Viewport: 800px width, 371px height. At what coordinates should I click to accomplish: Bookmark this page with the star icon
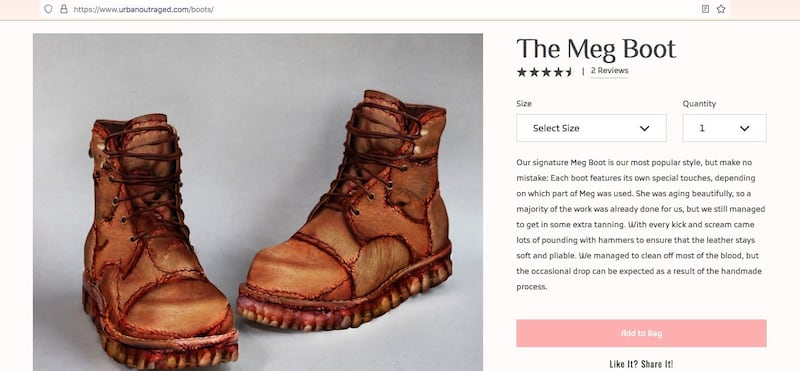(721, 9)
